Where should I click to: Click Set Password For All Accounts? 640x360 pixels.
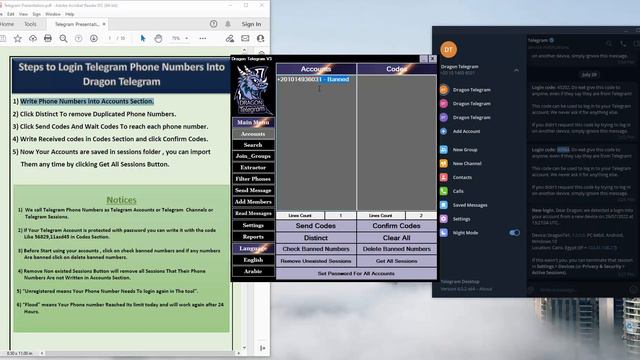point(356,273)
